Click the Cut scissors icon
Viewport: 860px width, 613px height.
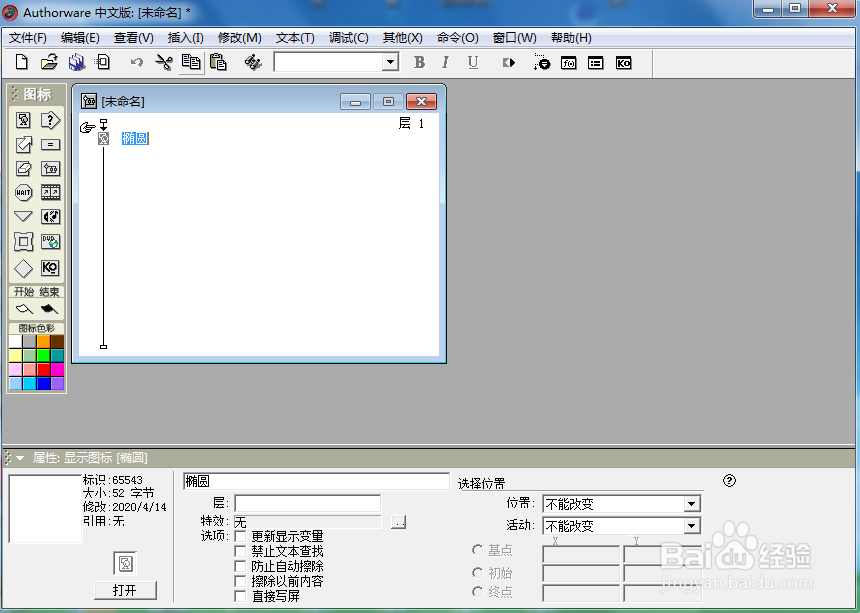[x=163, y=63]
